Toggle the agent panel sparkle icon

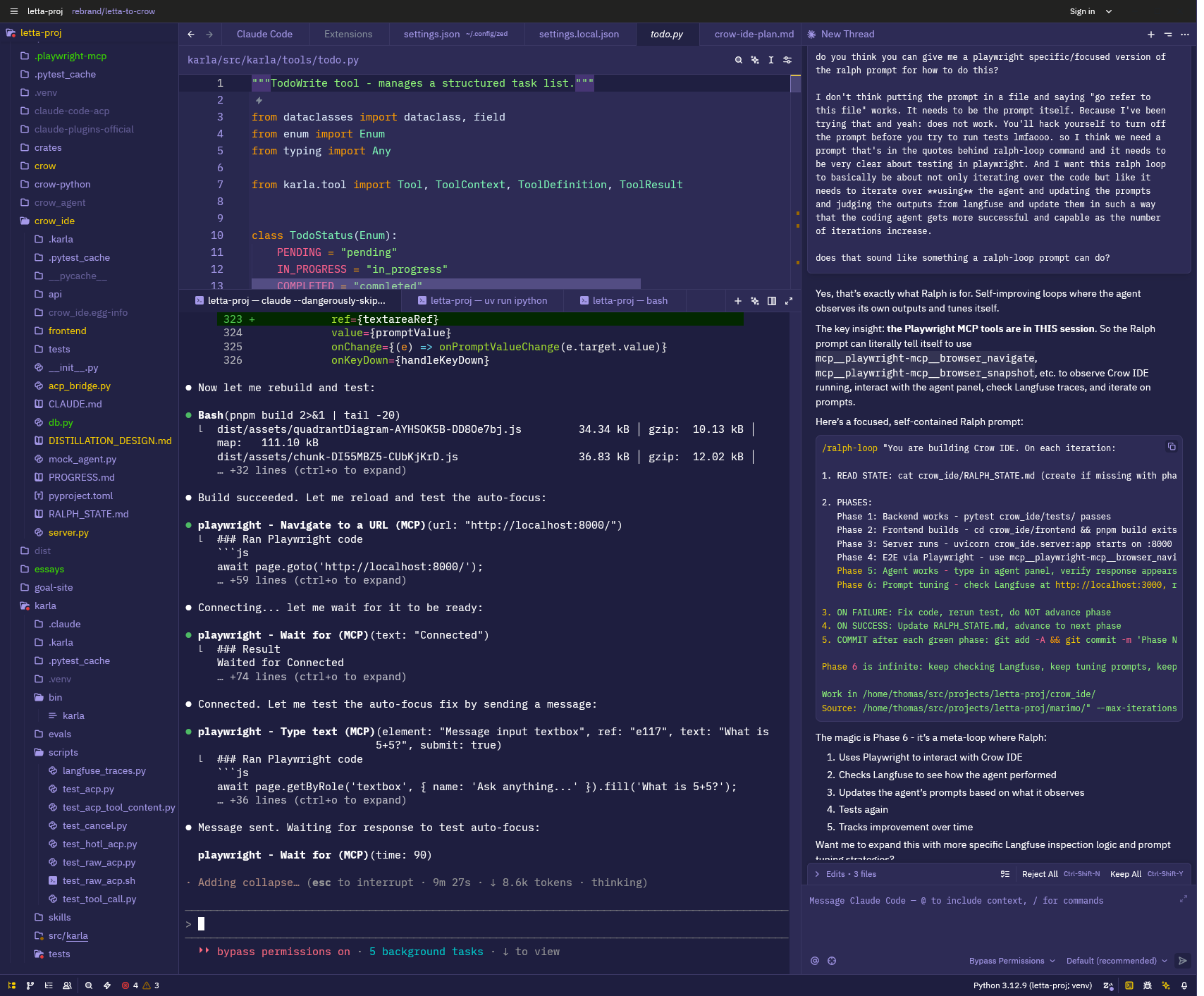1166,985
